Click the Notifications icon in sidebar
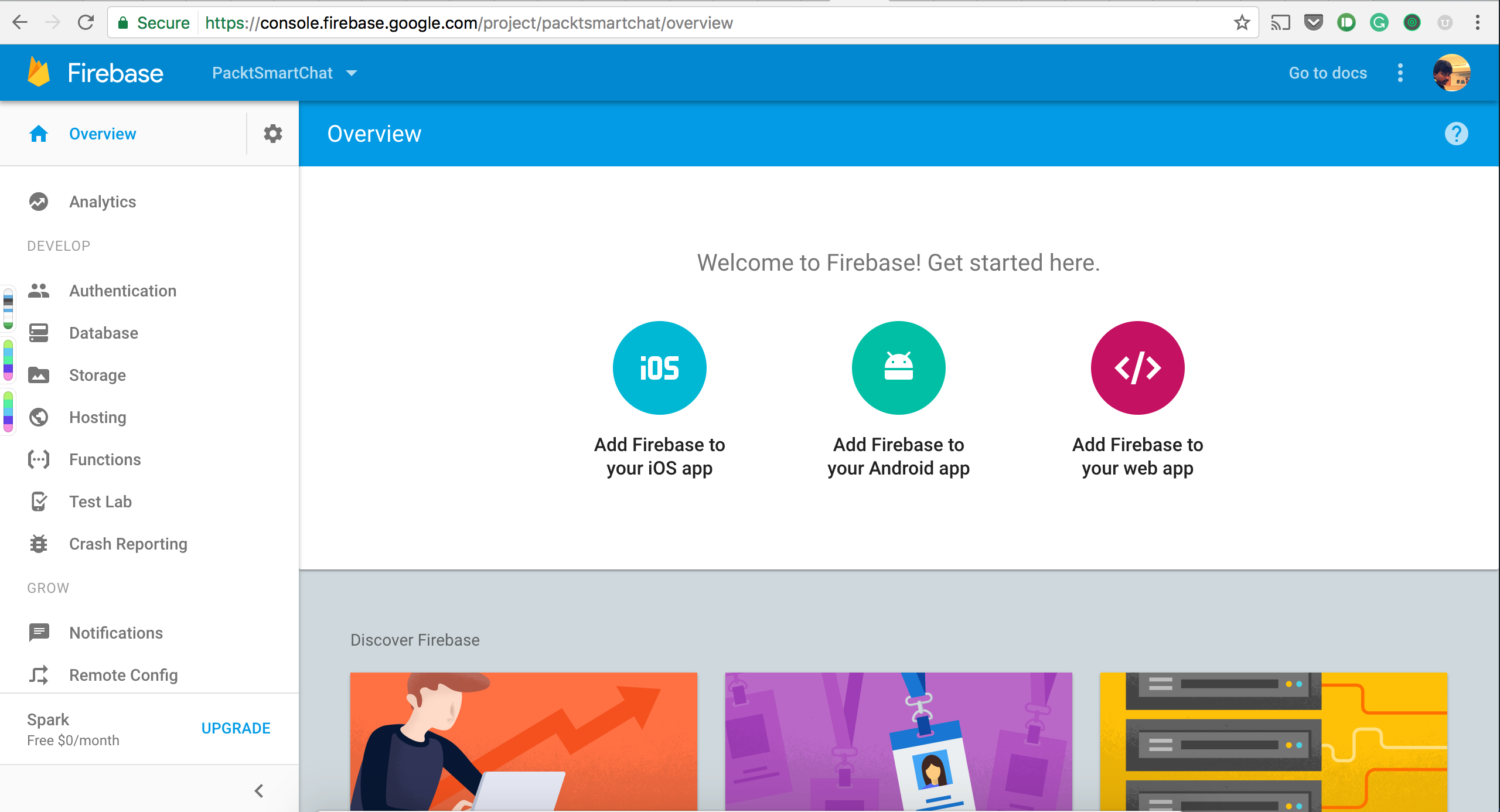 (38, 632)
